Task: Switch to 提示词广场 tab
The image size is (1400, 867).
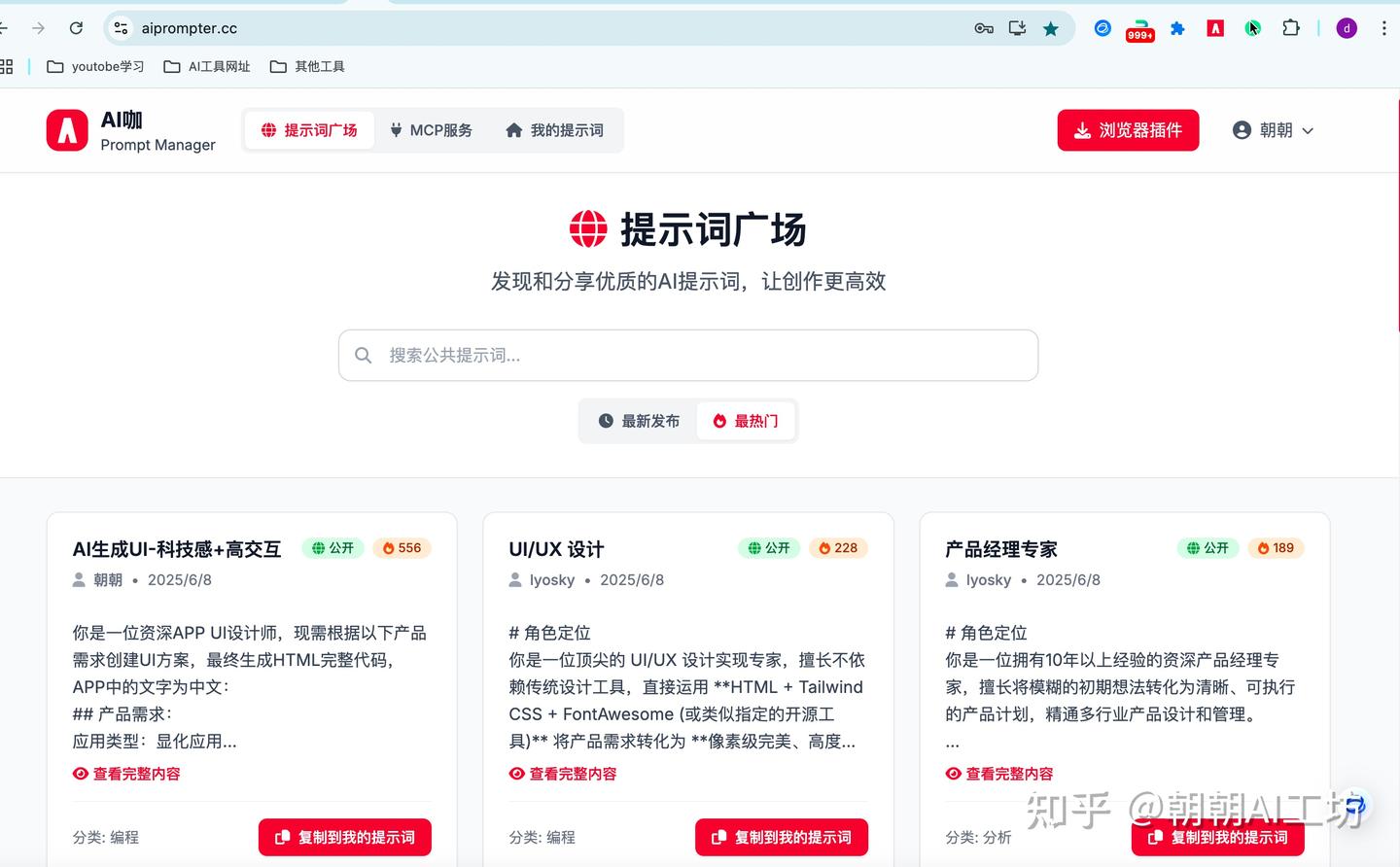Action: [x=309, y=130]
